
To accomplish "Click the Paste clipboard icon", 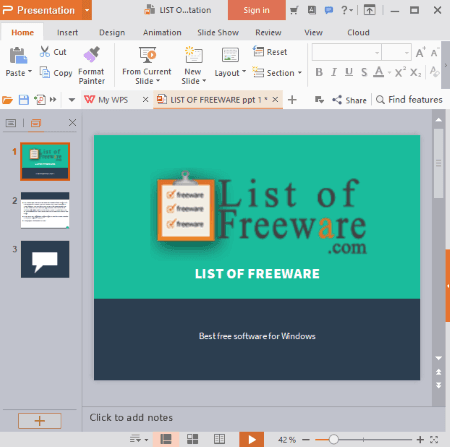I will click(18, 55).
